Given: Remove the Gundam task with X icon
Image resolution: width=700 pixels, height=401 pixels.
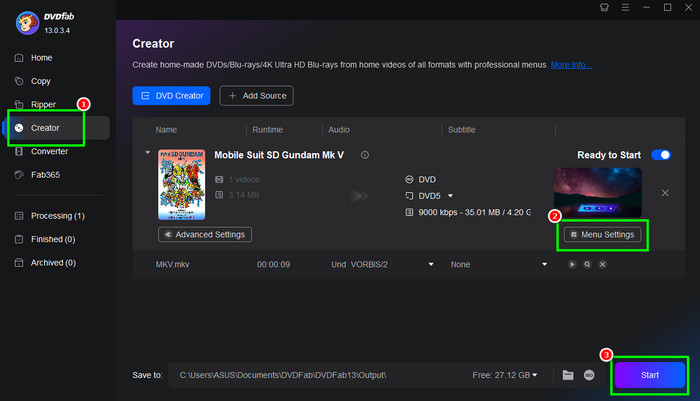Looking at the screenshot, I should pyautogui.click(x=665, y=193).
